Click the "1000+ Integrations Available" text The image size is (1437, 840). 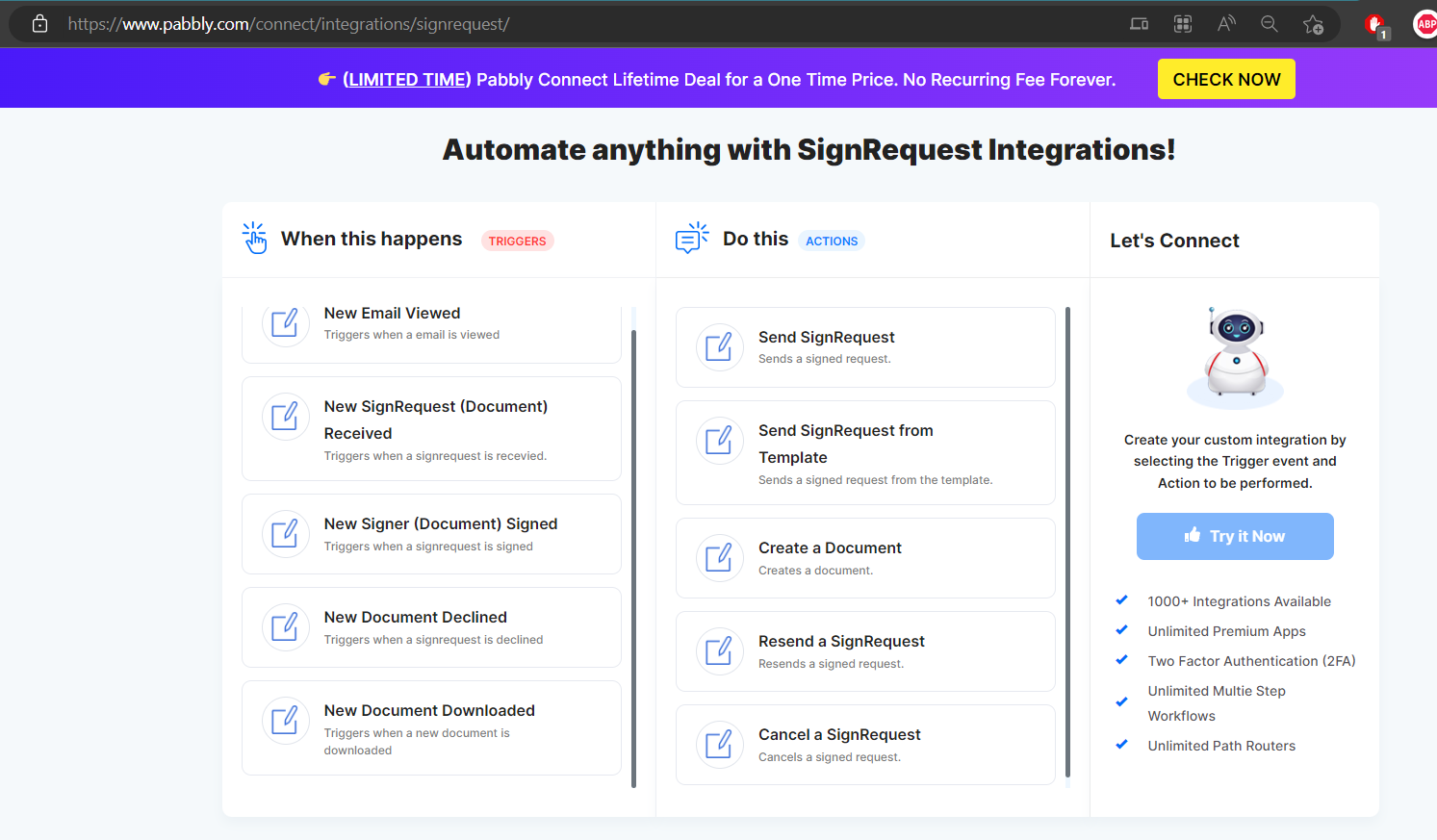click(x=1239, y=601)
